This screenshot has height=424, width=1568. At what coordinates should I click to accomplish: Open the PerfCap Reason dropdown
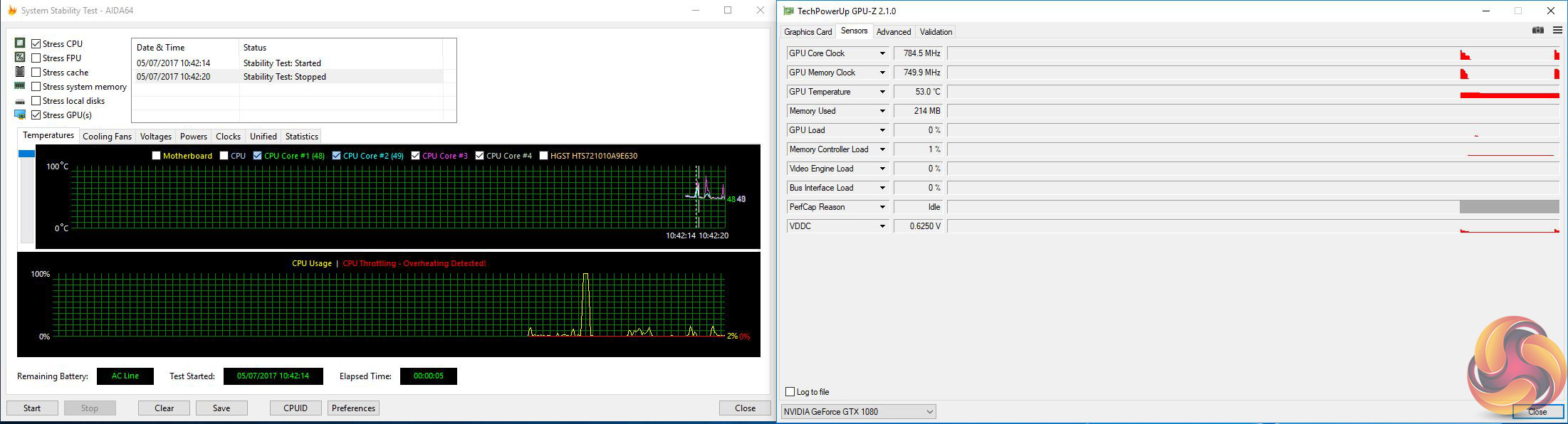(x=882, y=207)
